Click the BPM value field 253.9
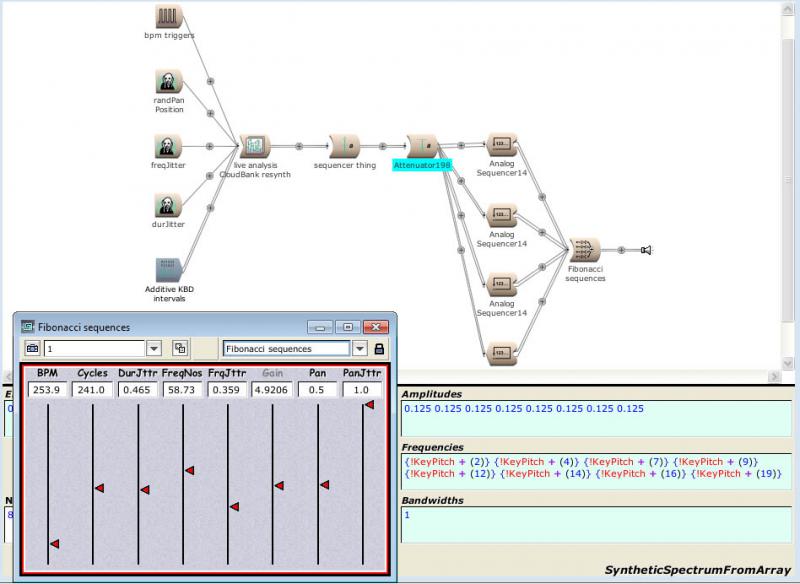 tap(47, 390)
